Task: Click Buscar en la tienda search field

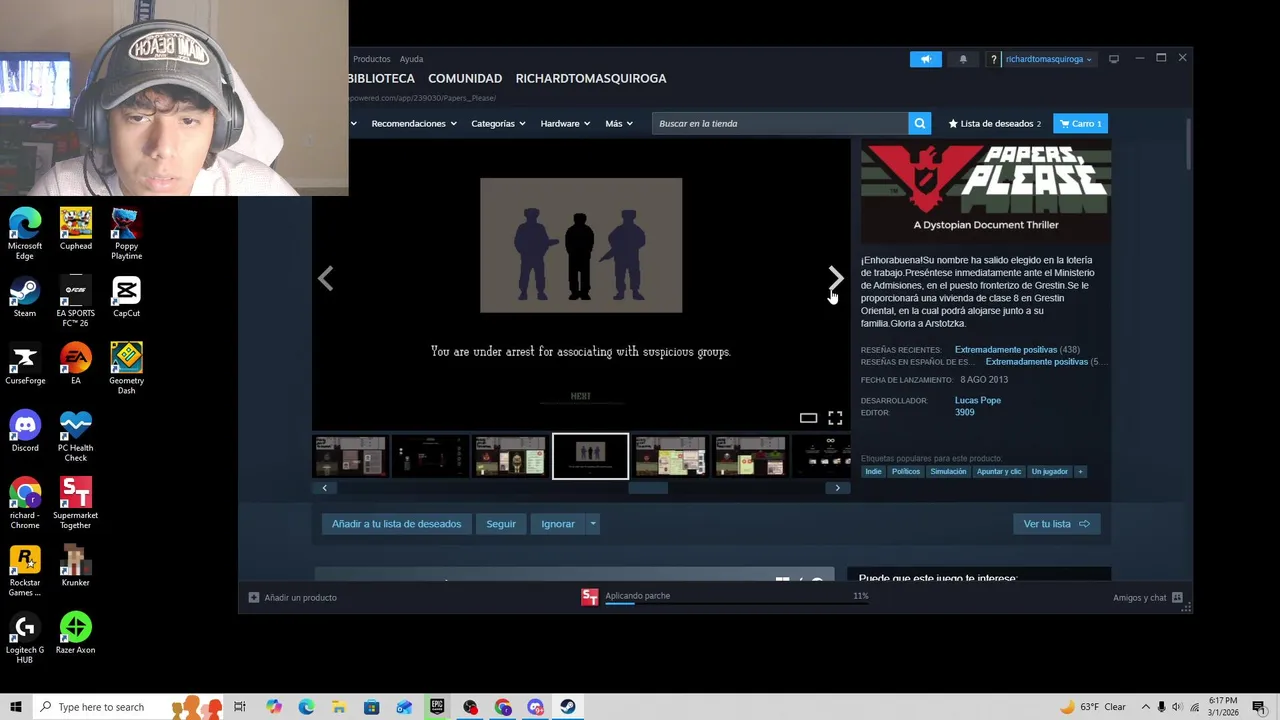Action: click(x=780, y=123)
